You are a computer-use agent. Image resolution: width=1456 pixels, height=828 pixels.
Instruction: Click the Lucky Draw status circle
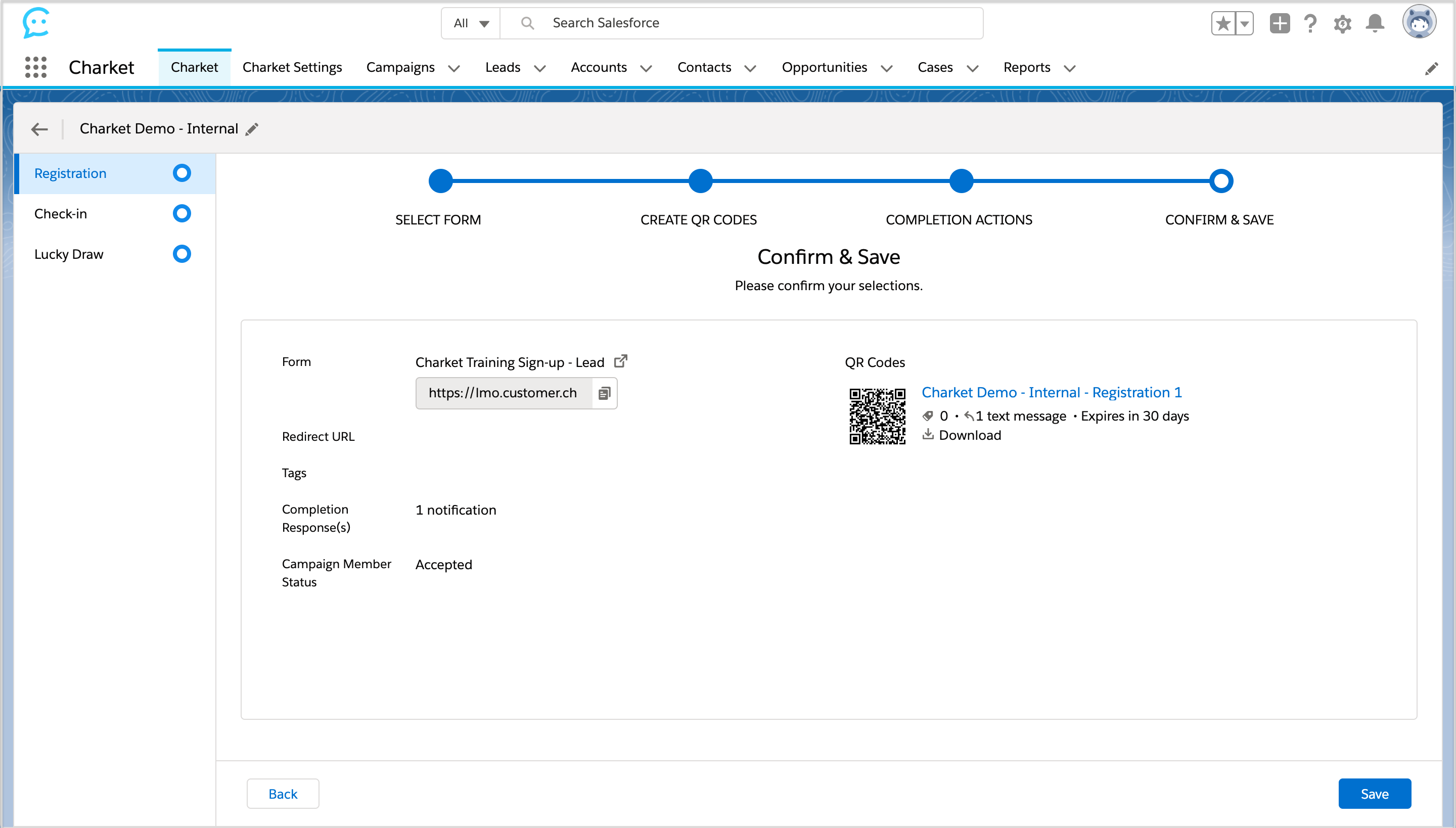click(181, 254)
